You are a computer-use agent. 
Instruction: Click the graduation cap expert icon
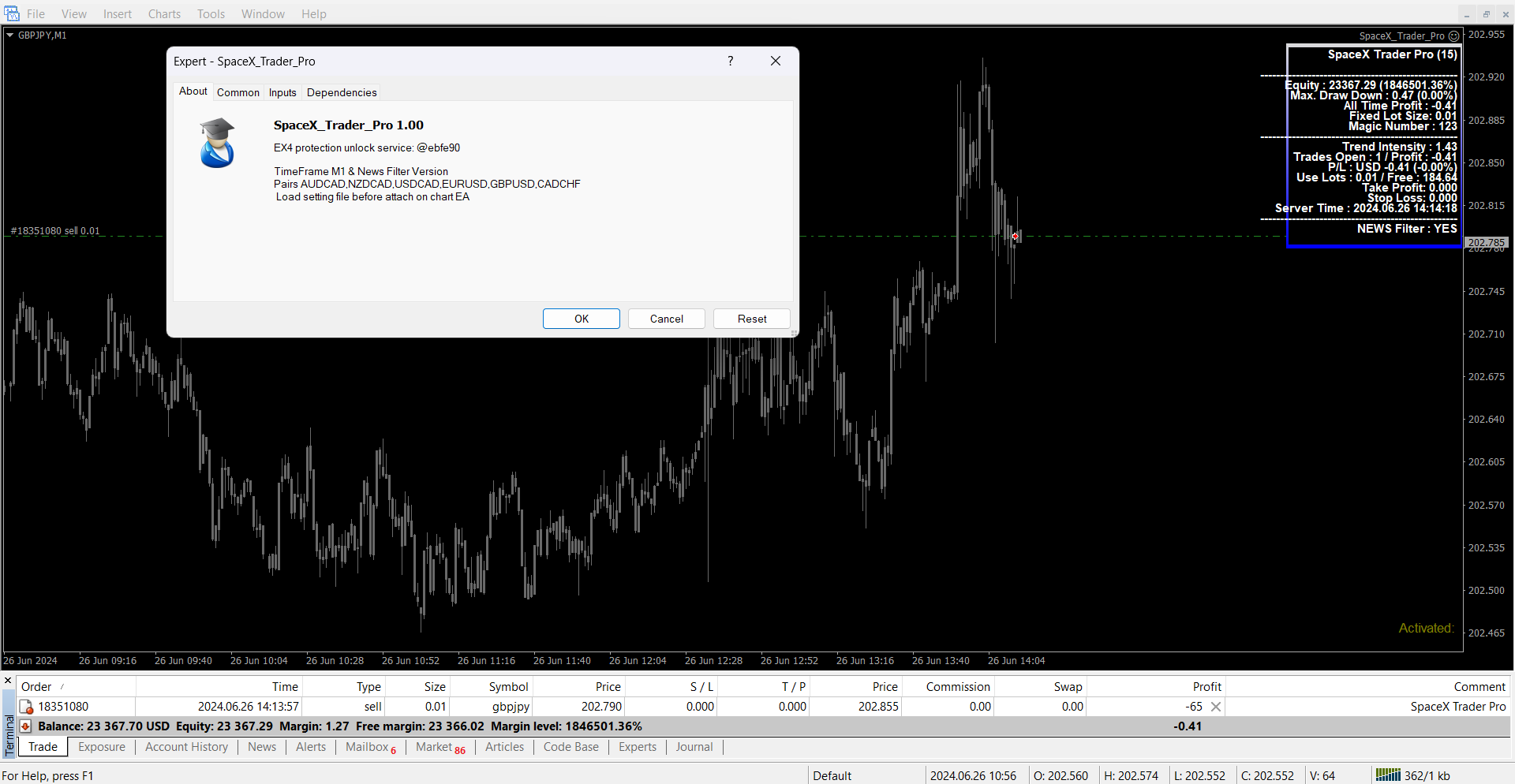click(x=217, y=143)
